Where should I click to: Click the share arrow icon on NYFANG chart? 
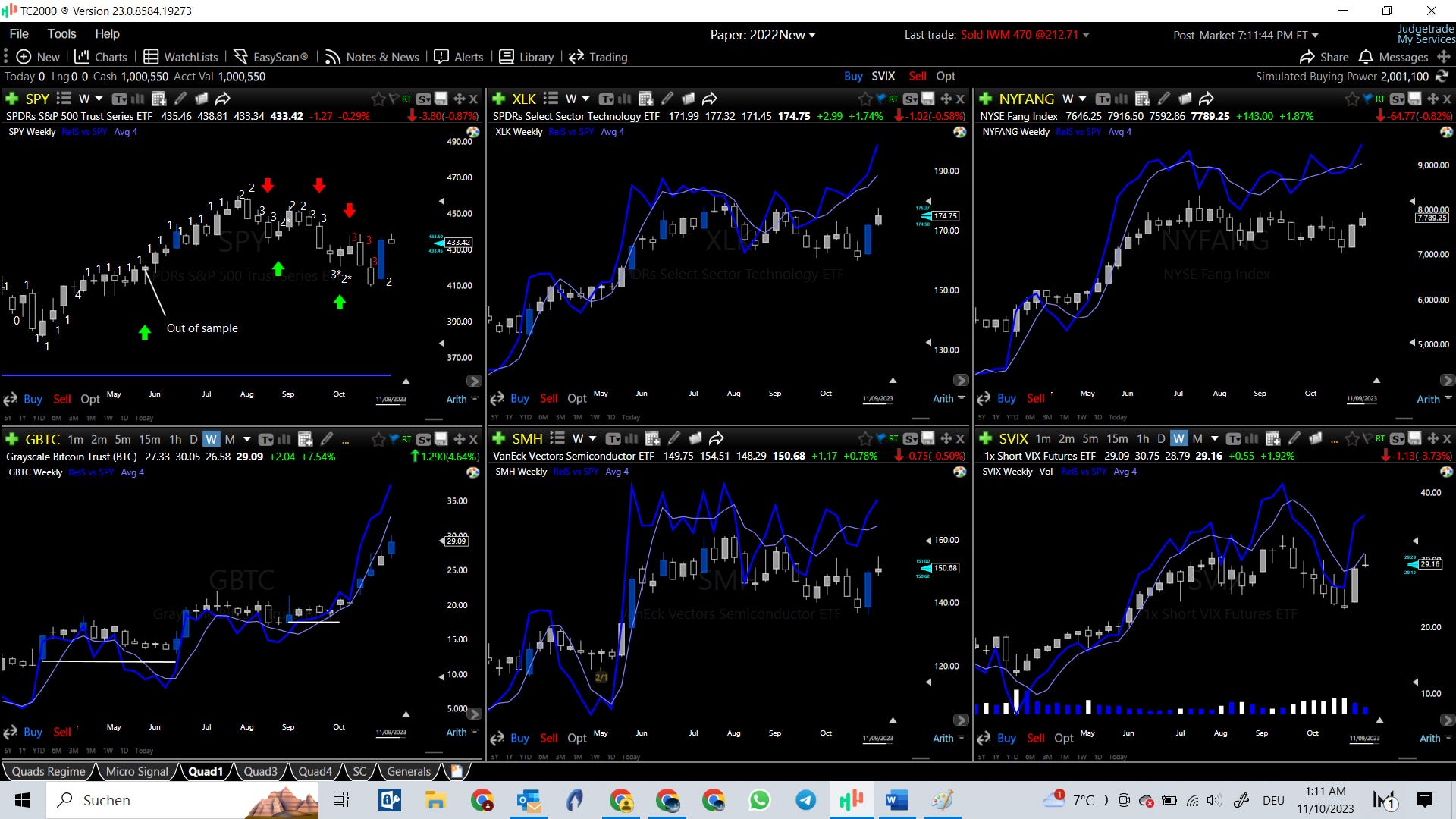[1207, 99]
